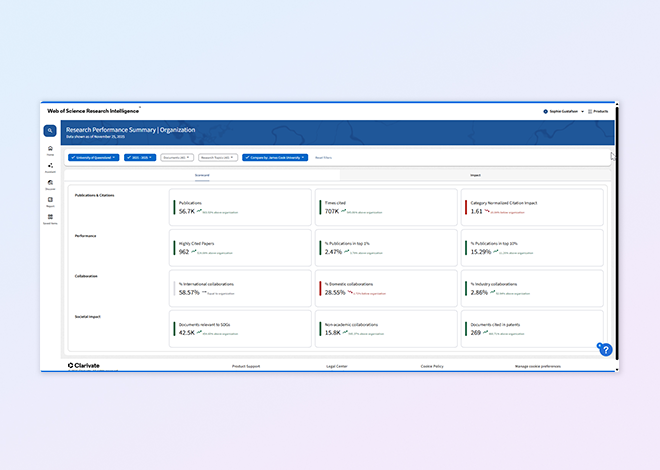Open the 2021-2025 year range dropdown
The height and width of the screenshot is (470, 660).
click(x=139, y=157)
